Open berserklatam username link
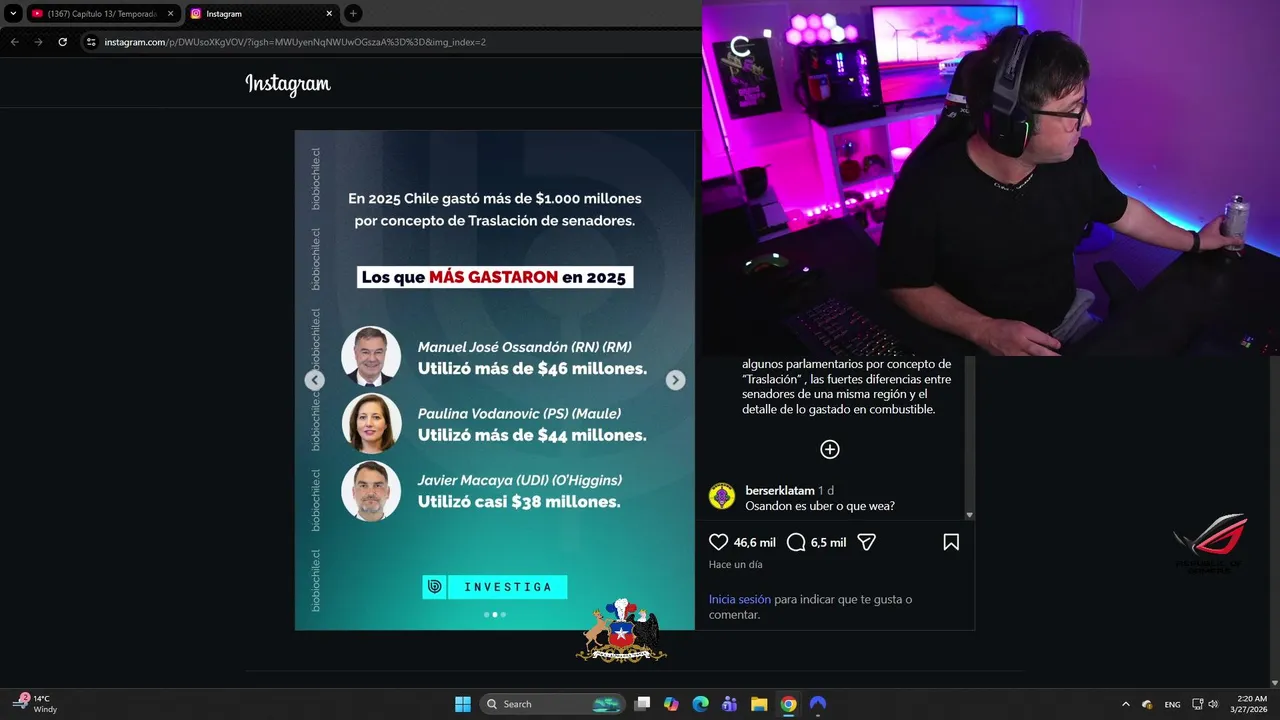 (x=780, y=491)
